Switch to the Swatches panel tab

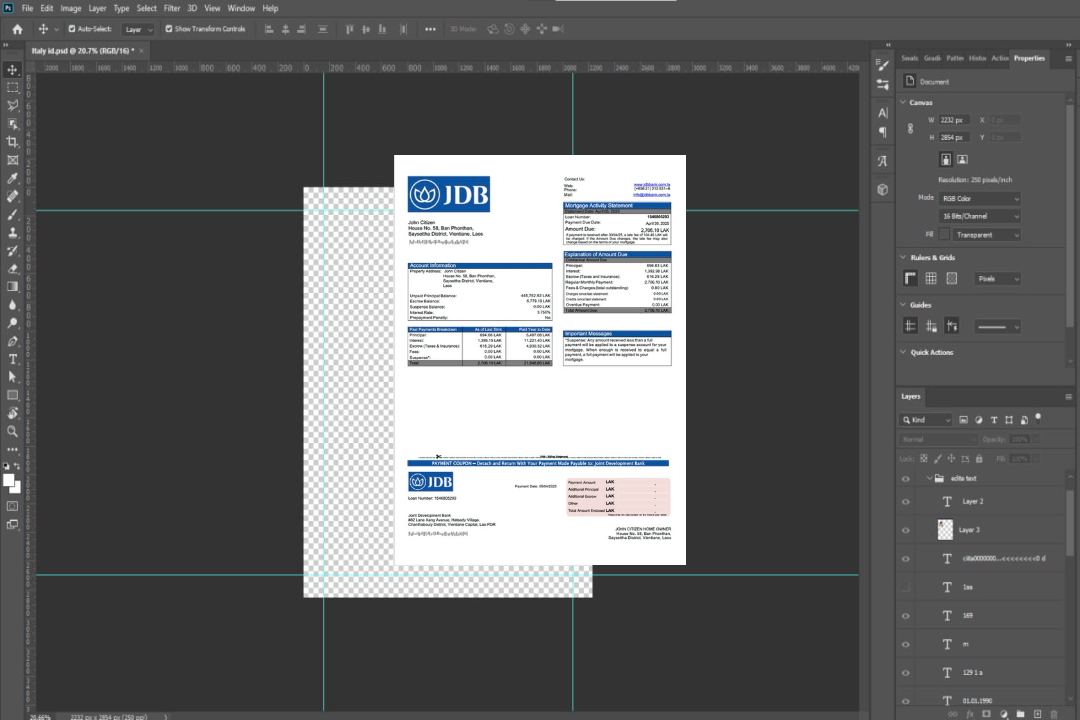[909, 58]
